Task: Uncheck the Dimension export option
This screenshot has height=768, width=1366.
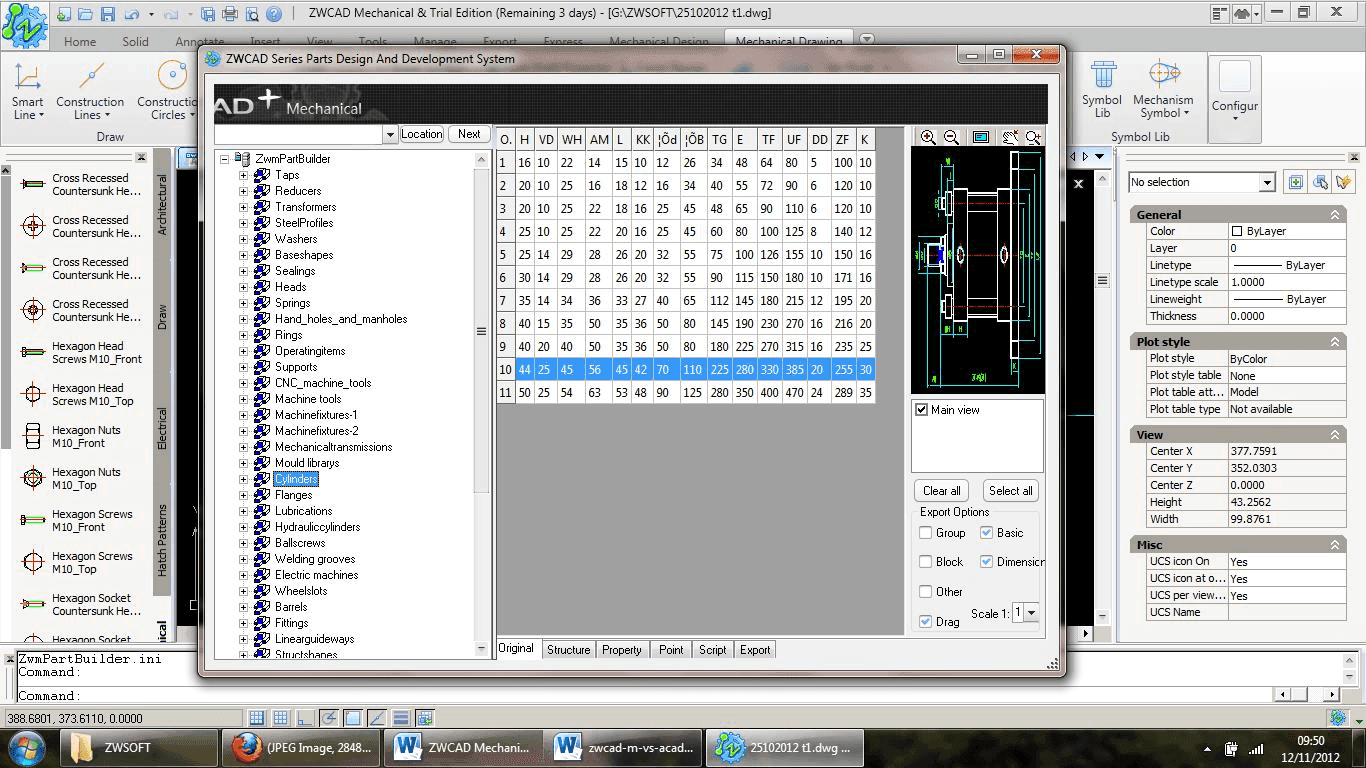Action: click(986, 562)
